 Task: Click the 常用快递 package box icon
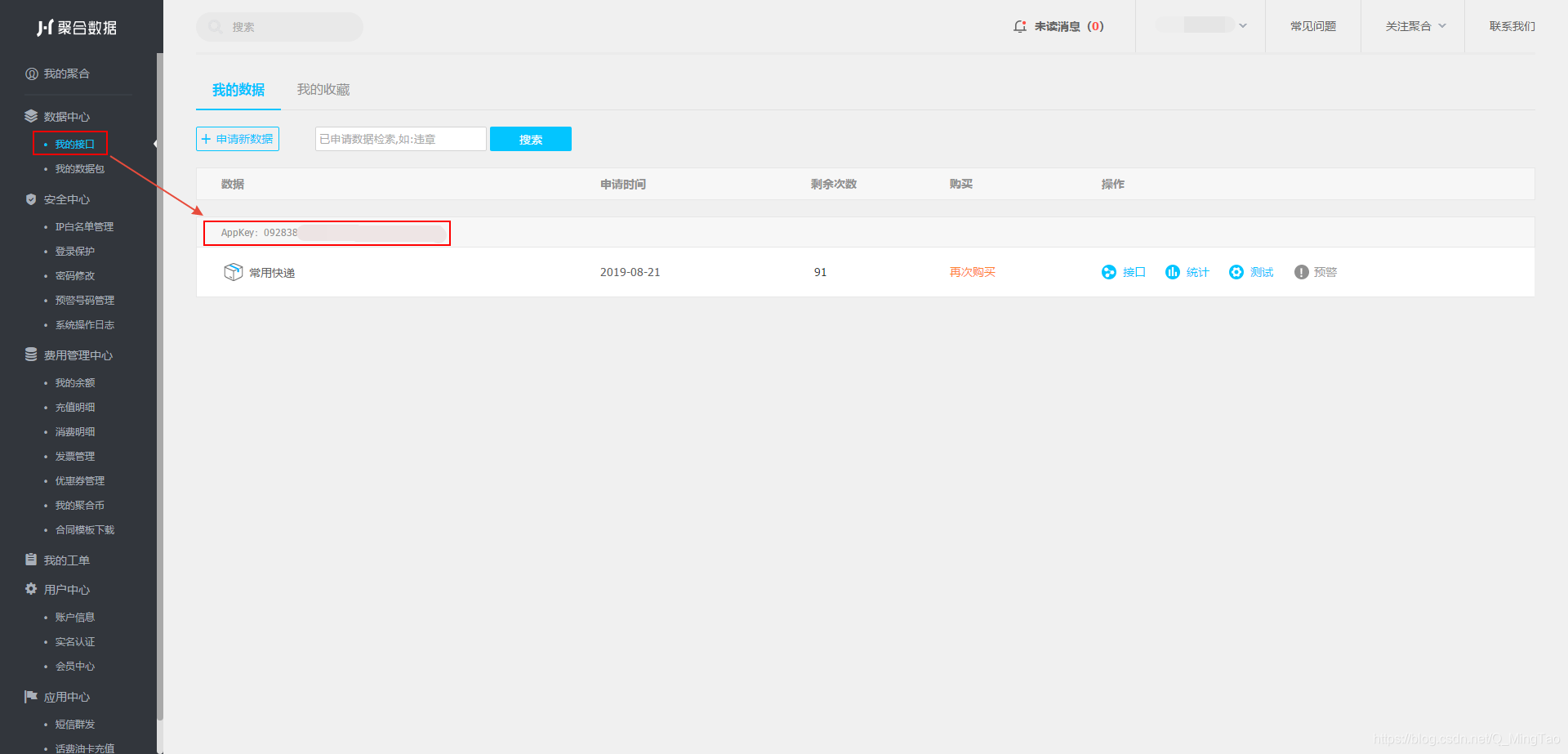coord(234,271)
